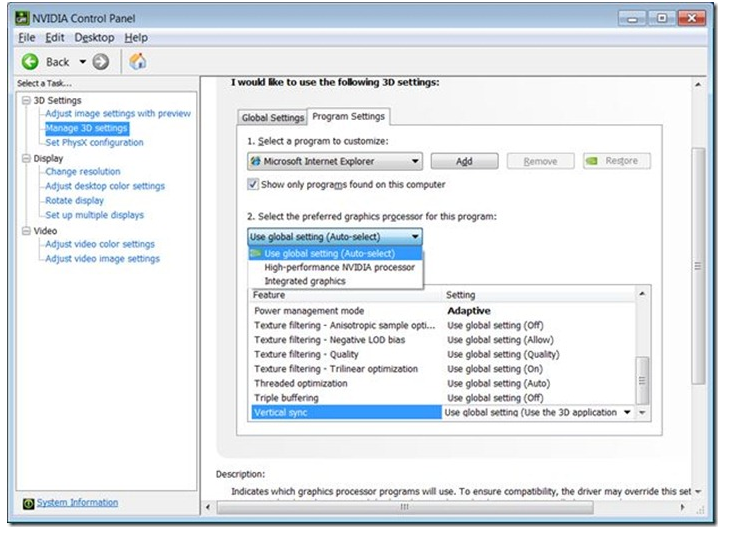This screenshot has height=534, width=729.
Task: Click the Forward arrow icon in toolbar
Action: (x=100, y=62)
